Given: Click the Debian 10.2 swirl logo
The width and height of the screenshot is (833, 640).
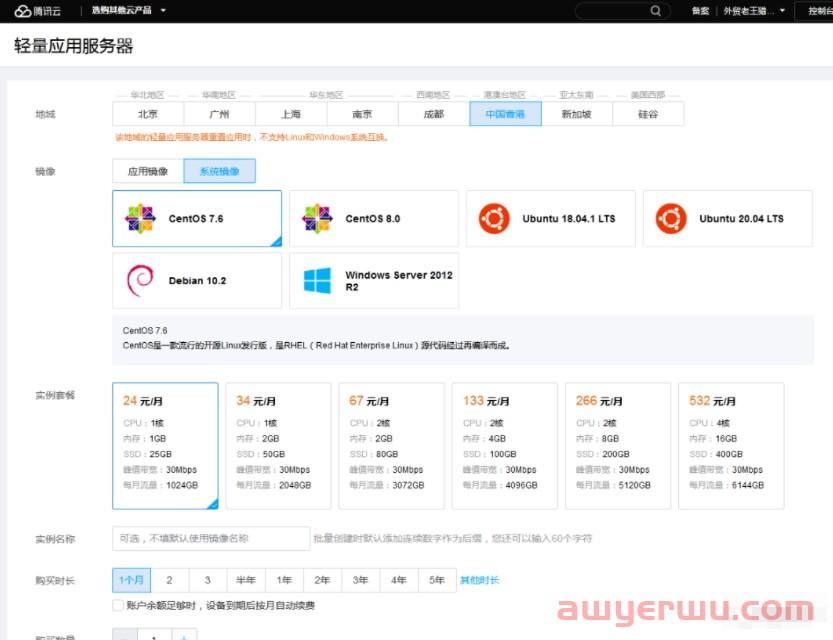Looking at the screenshot, I should click(x=140, y=280).
